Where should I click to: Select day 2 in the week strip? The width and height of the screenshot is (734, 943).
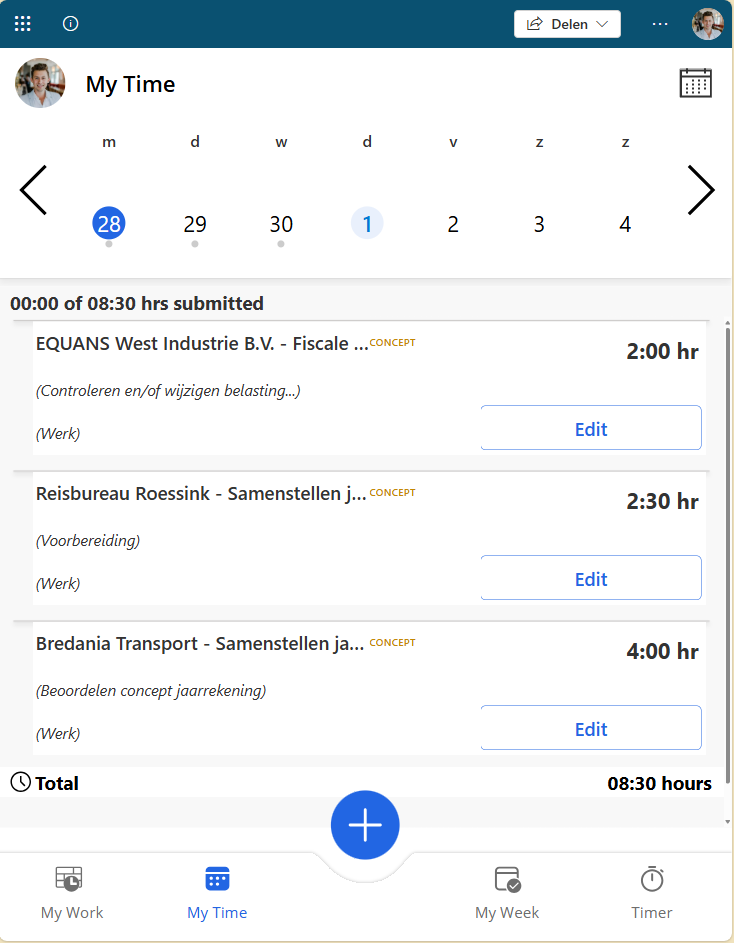(453, 224)
